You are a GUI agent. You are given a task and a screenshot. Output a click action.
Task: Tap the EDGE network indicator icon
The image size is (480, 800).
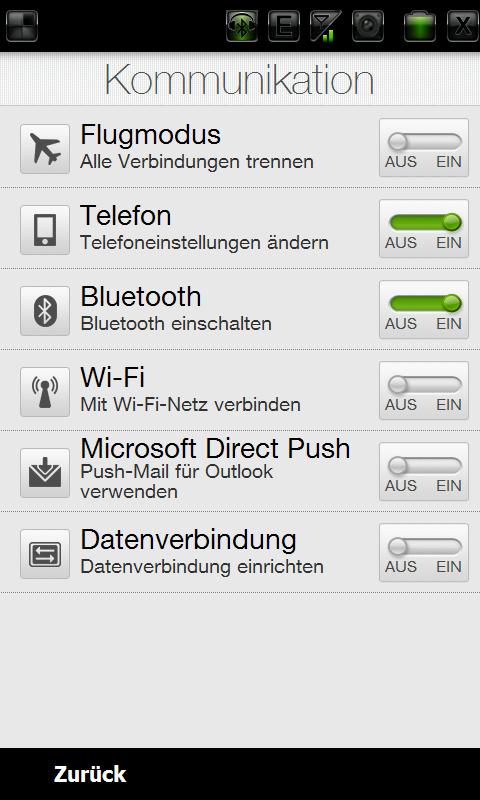[284, 26]
